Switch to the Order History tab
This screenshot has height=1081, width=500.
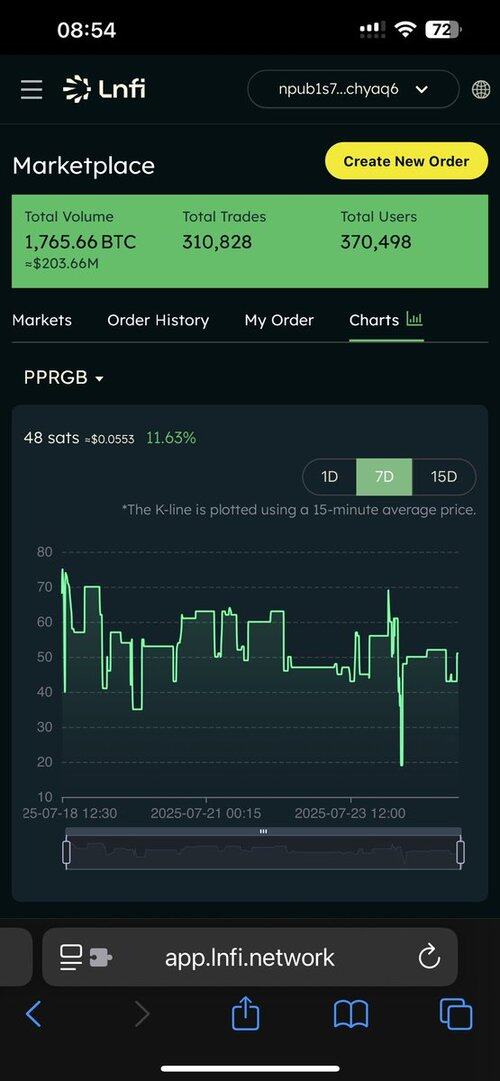point(158,320)
